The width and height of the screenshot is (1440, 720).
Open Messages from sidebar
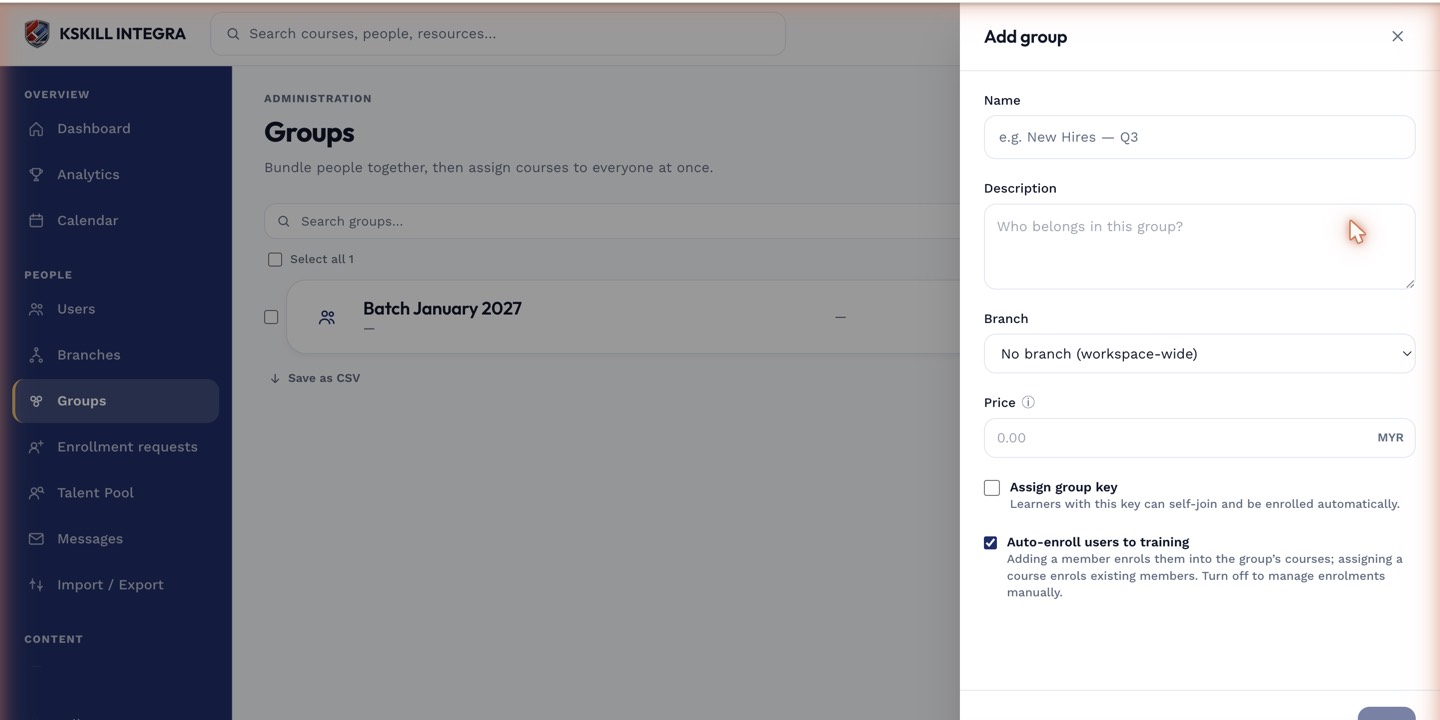tap(116, 539)
